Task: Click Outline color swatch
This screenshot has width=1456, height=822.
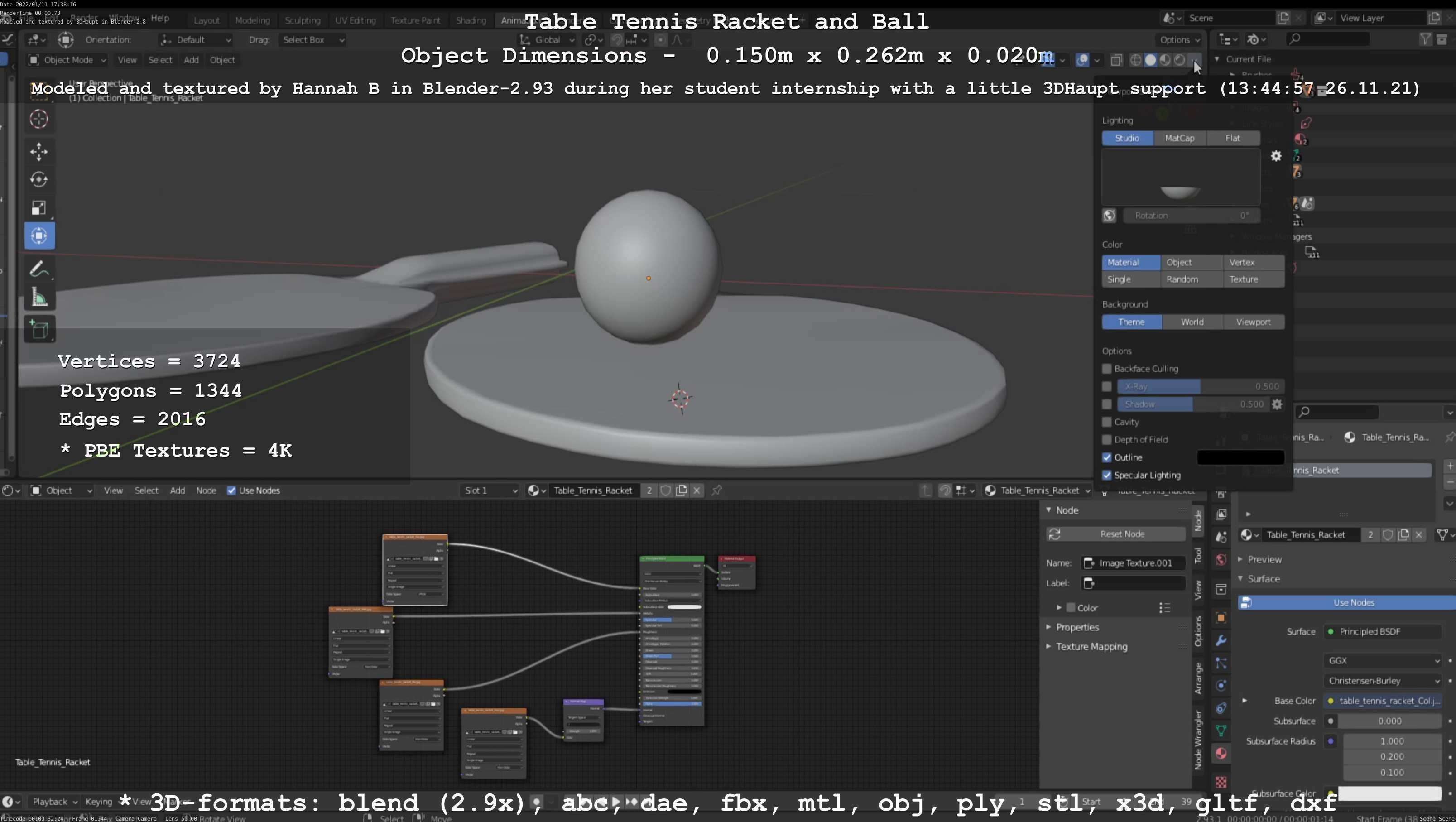Action: 1240,457
